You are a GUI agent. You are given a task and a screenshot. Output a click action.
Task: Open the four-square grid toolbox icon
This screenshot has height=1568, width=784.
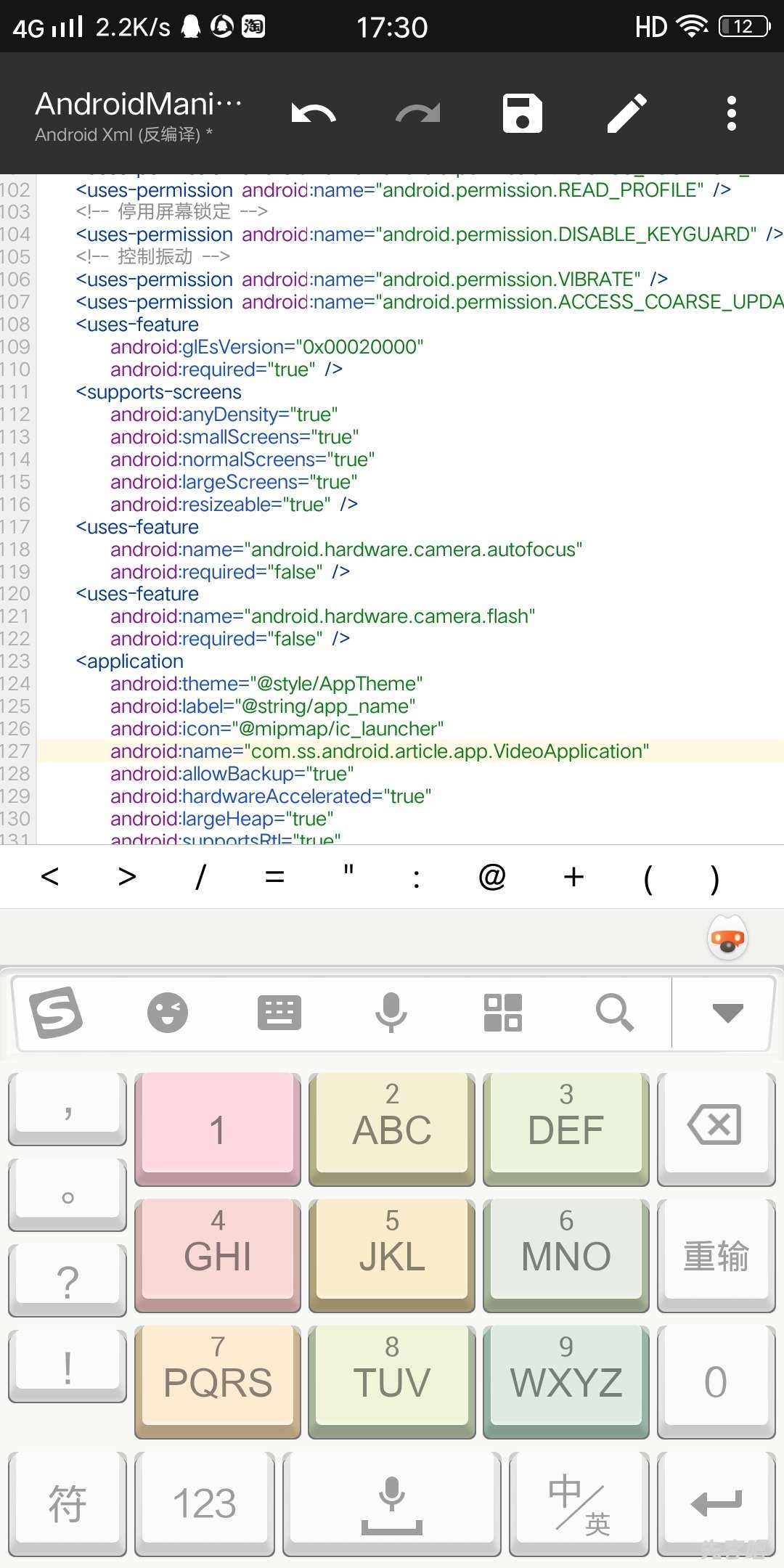[503, 1013]
